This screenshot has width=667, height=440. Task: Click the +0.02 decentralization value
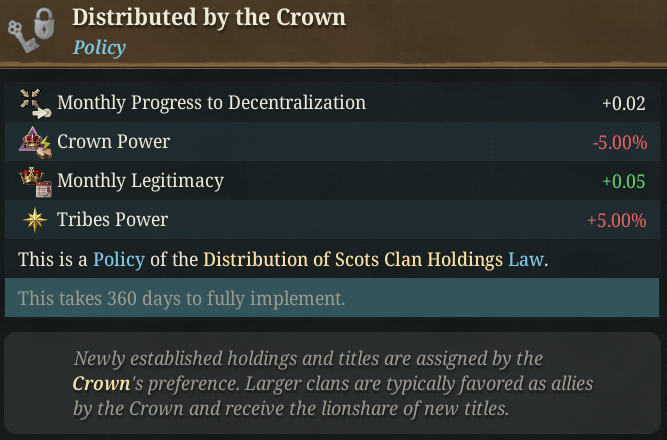tap(624, 103)
